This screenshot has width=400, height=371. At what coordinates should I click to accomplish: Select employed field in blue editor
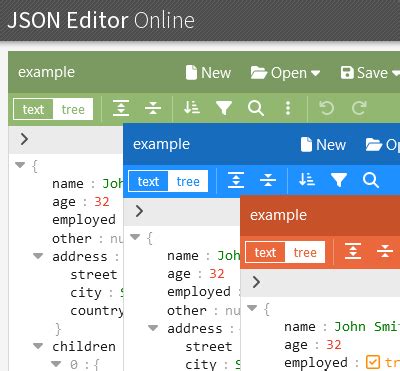coord(199,292)
